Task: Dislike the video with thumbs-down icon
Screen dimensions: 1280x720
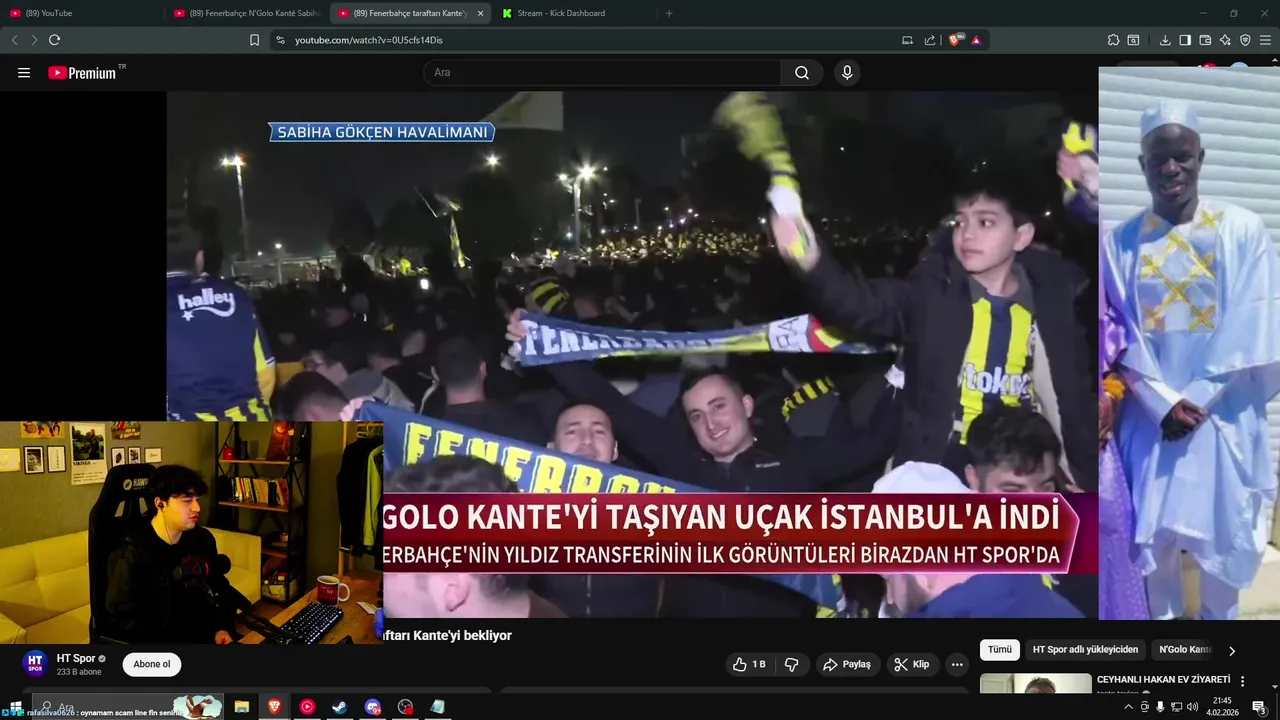Action: (x=791, y=664)
